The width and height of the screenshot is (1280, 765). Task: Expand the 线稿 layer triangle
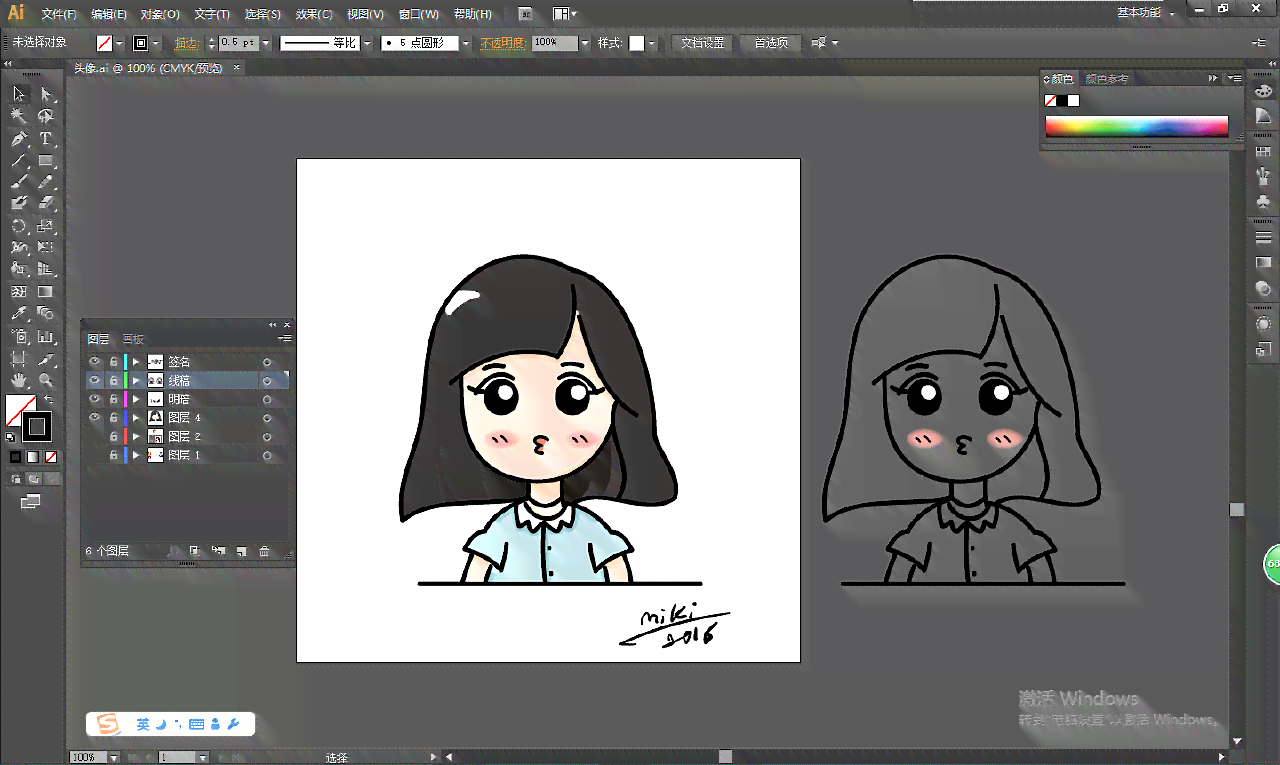136,381
